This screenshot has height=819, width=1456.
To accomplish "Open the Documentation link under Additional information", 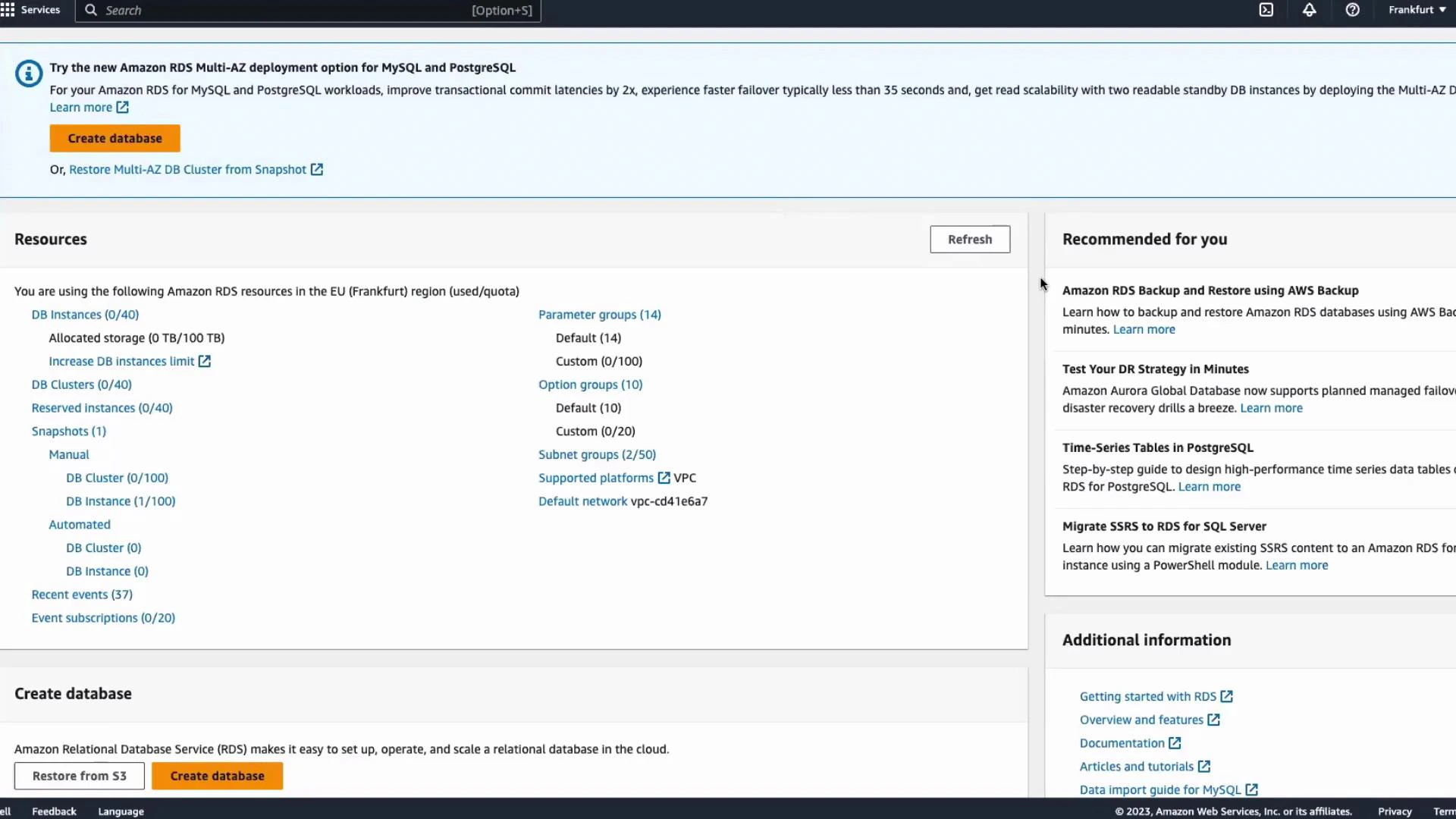I will click(x=1122, y=742).
